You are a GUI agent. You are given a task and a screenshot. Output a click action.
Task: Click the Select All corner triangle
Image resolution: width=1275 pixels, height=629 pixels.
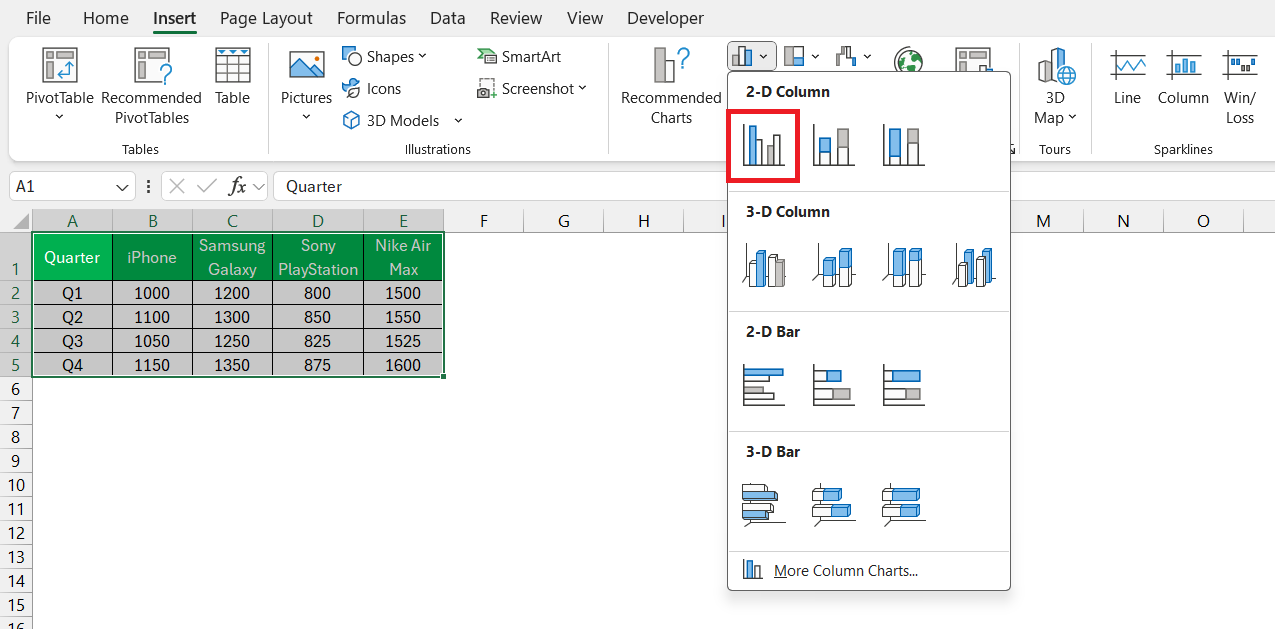(x=20, y=221)
